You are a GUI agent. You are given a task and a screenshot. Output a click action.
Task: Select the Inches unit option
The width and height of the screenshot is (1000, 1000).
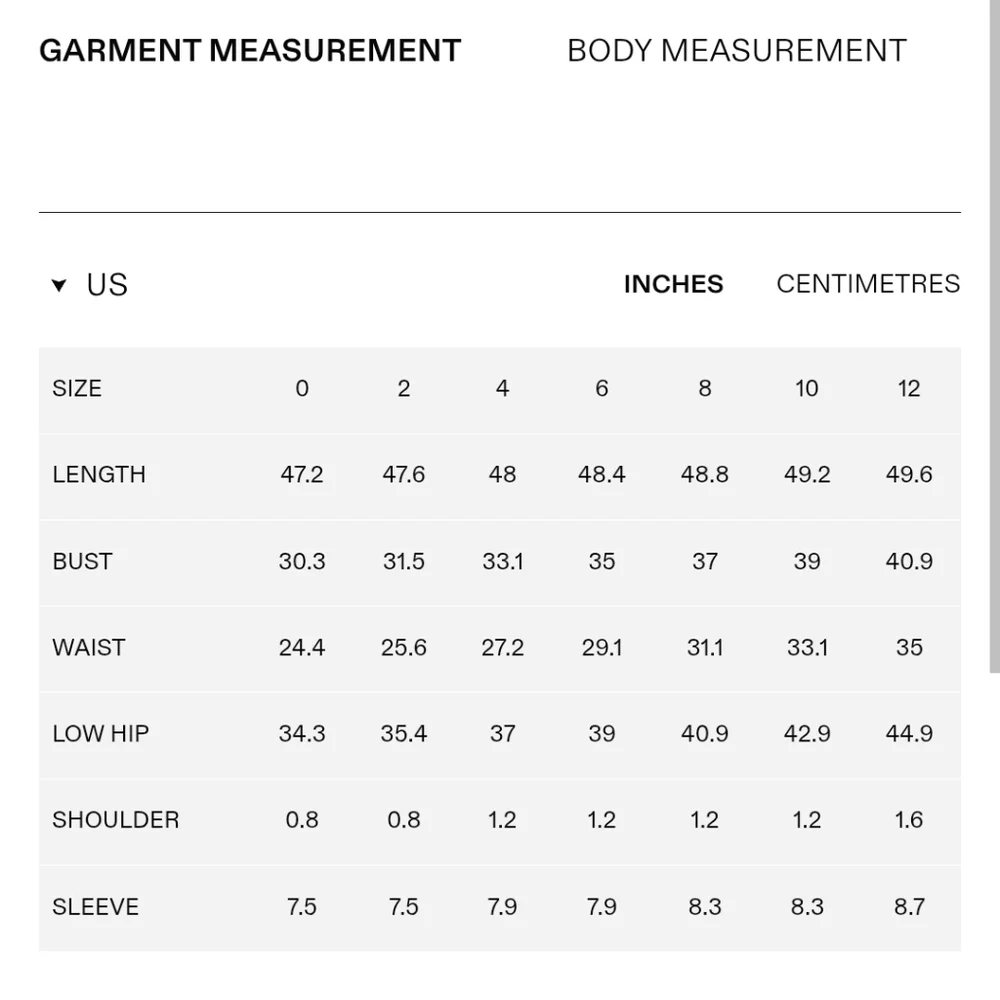coord(673,285)
